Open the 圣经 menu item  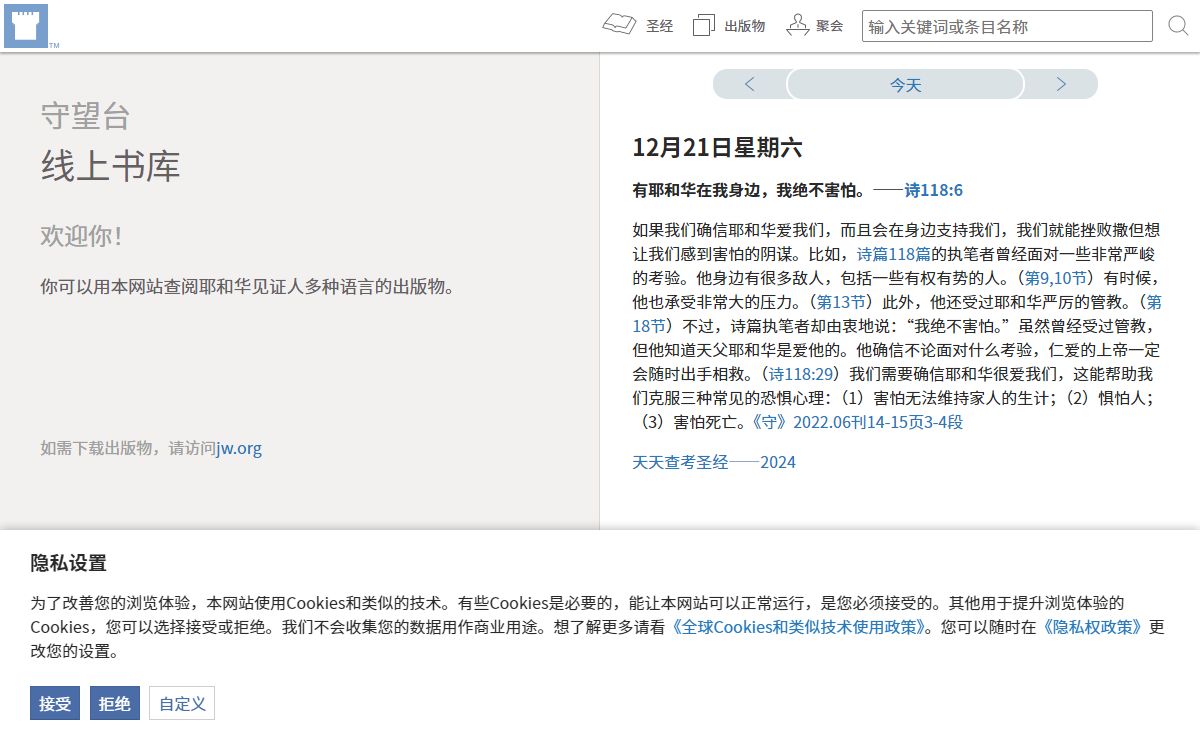[x=659, y=26]
